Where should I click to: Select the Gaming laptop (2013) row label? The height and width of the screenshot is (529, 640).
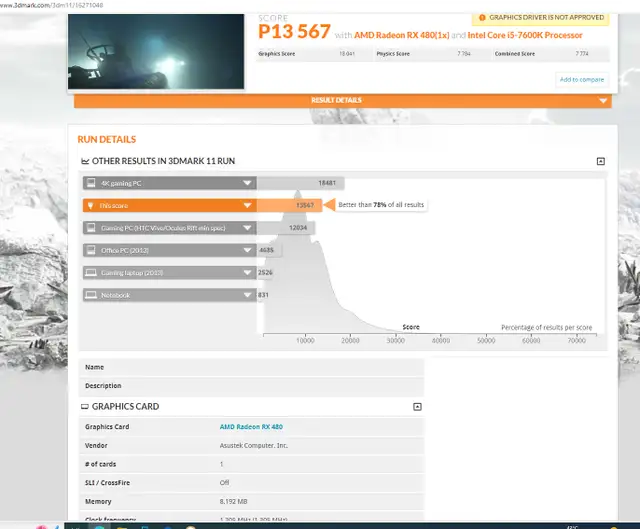tap(132, 273)
